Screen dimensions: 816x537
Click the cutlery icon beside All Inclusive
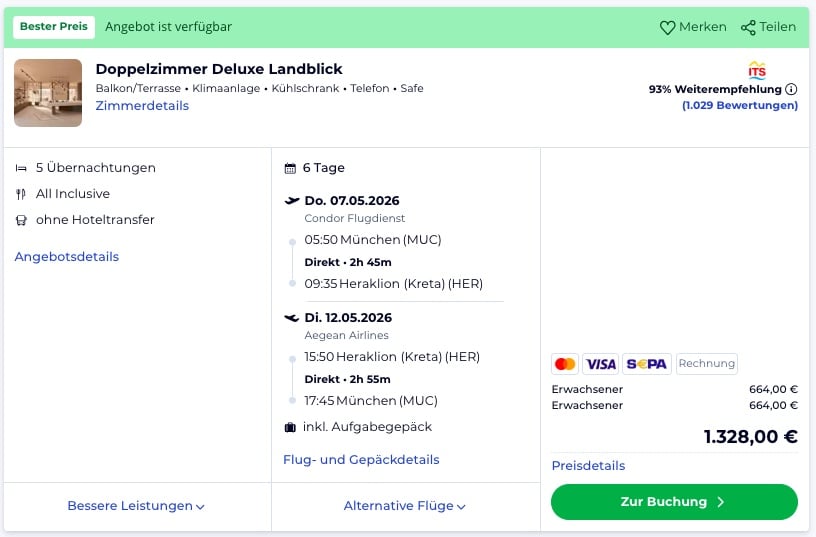(x=21, y=194)
